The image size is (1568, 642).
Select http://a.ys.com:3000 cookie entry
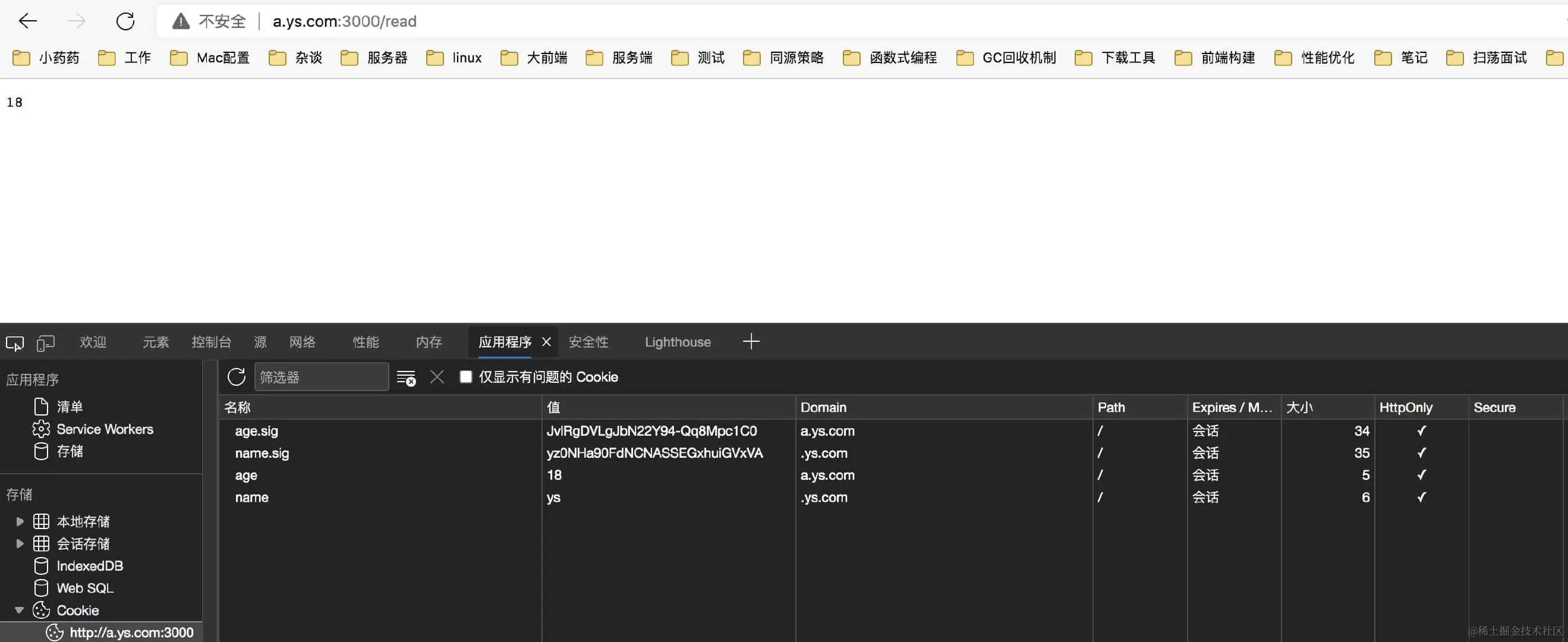click(131, 632)
